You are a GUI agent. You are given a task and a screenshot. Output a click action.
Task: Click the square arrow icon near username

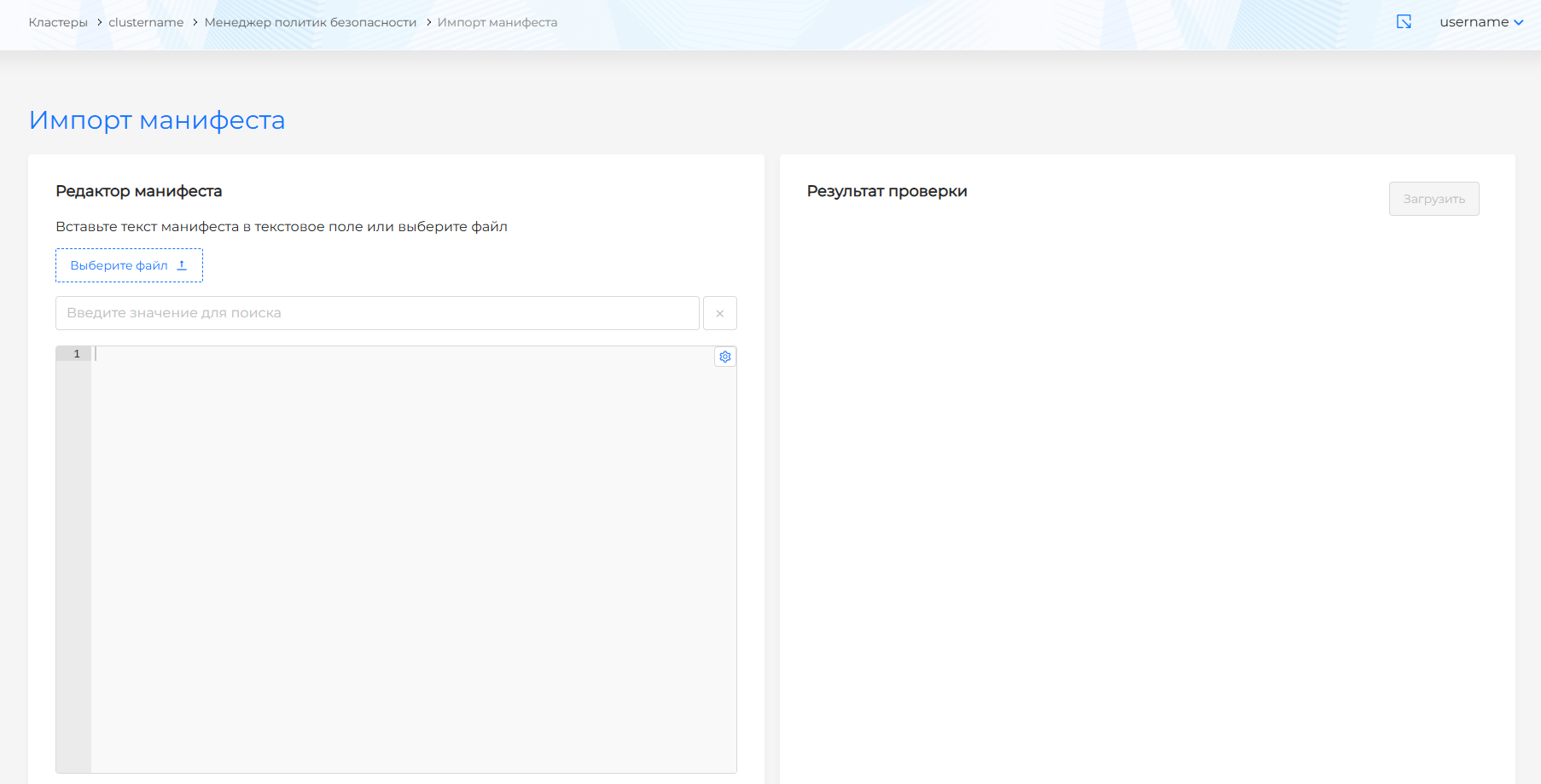point(1404,22)
